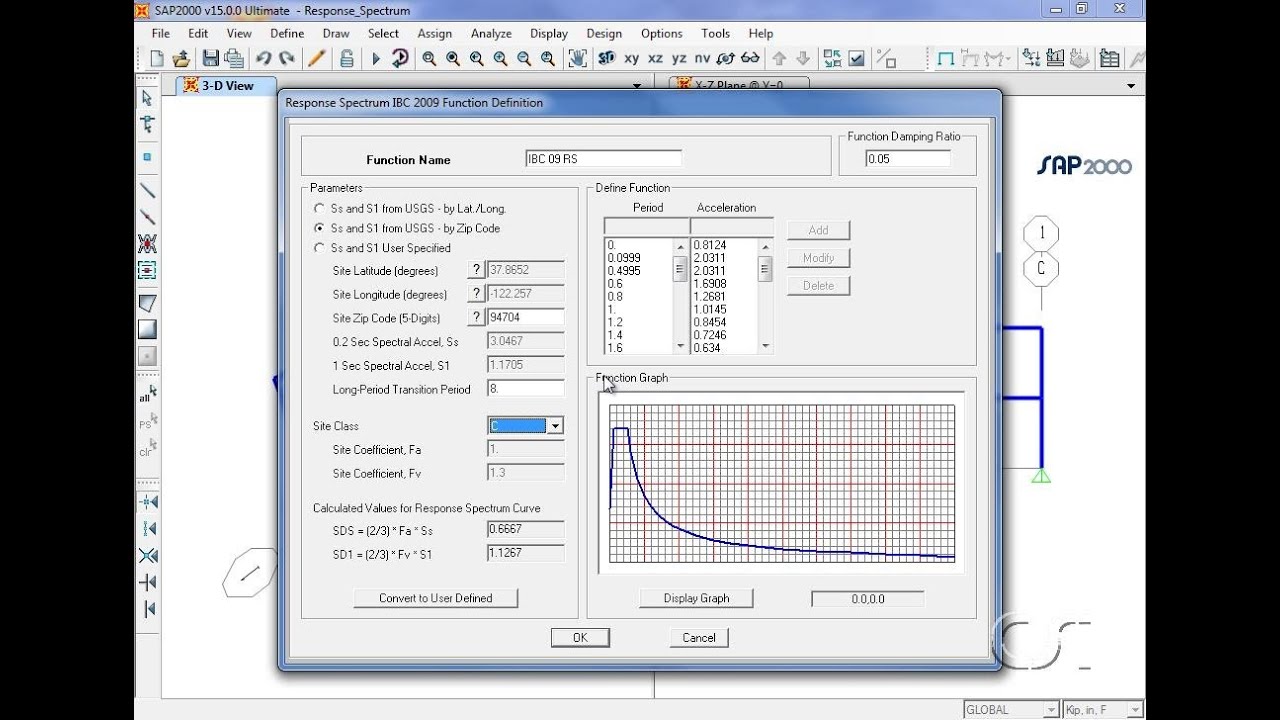Image resolution: width=1280 pixels, height=720 pixels.
Task: Click the Draw Poly Area tool icon
Action: click(147, 303)
